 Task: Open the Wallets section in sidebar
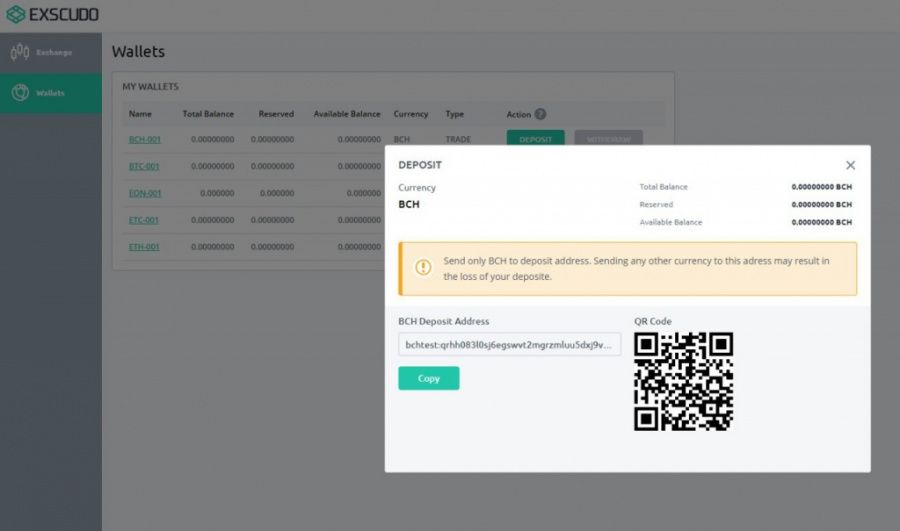51,93
